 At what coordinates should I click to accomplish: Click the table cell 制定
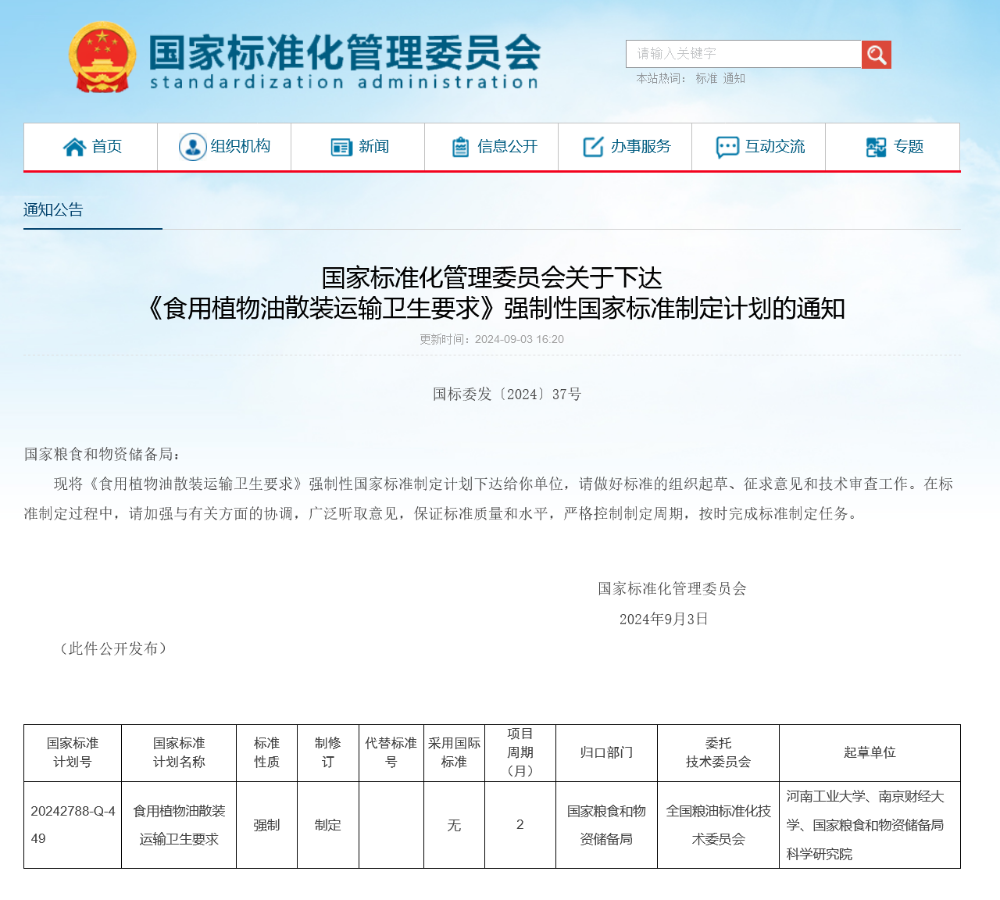[x=328, y=825]
